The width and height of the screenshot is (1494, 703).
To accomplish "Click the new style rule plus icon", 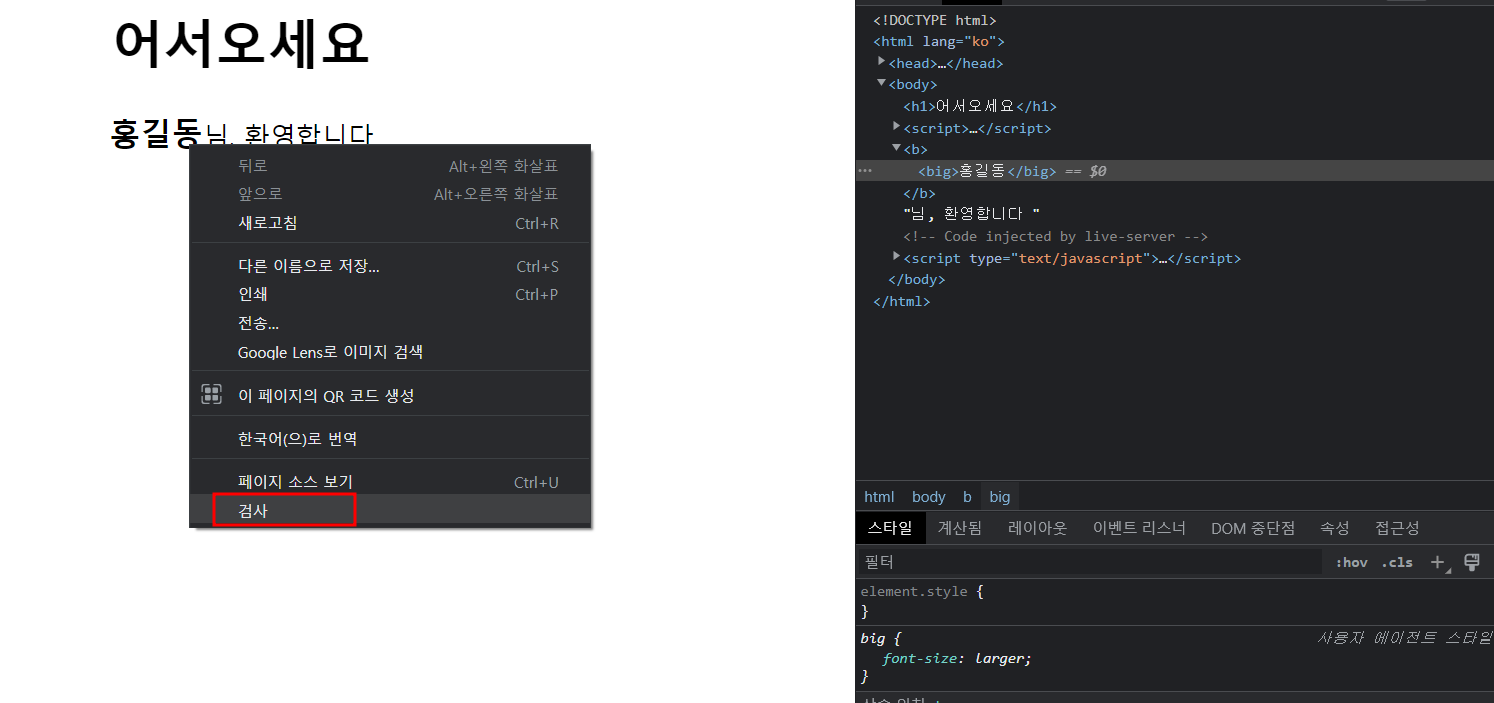I will click(x=1438, y=563).
